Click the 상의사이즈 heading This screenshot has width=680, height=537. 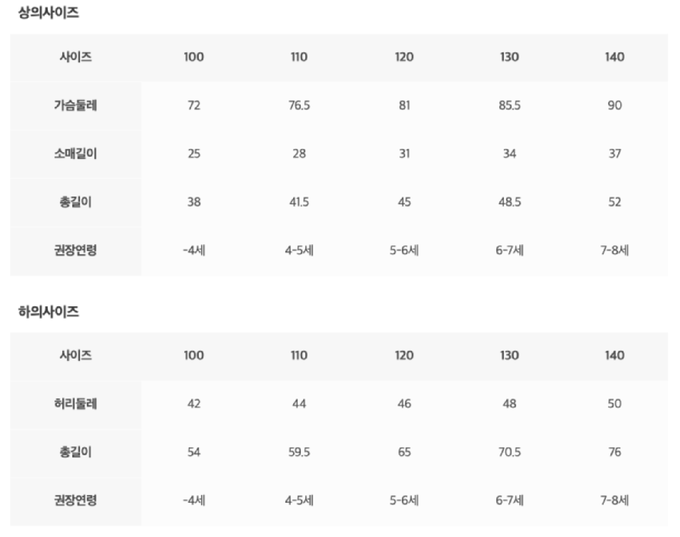49,13
